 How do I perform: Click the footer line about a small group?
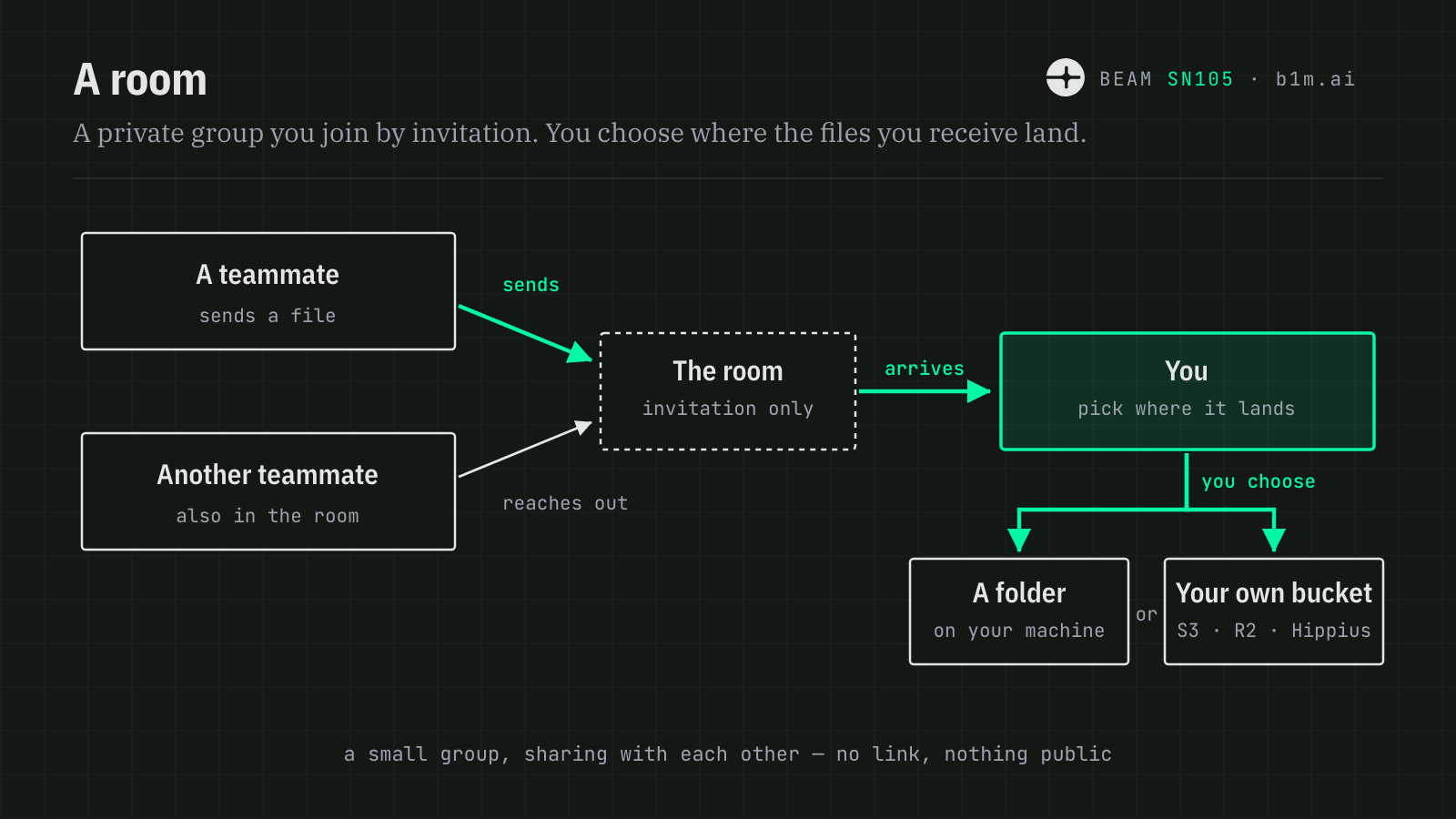pos(728,754)
